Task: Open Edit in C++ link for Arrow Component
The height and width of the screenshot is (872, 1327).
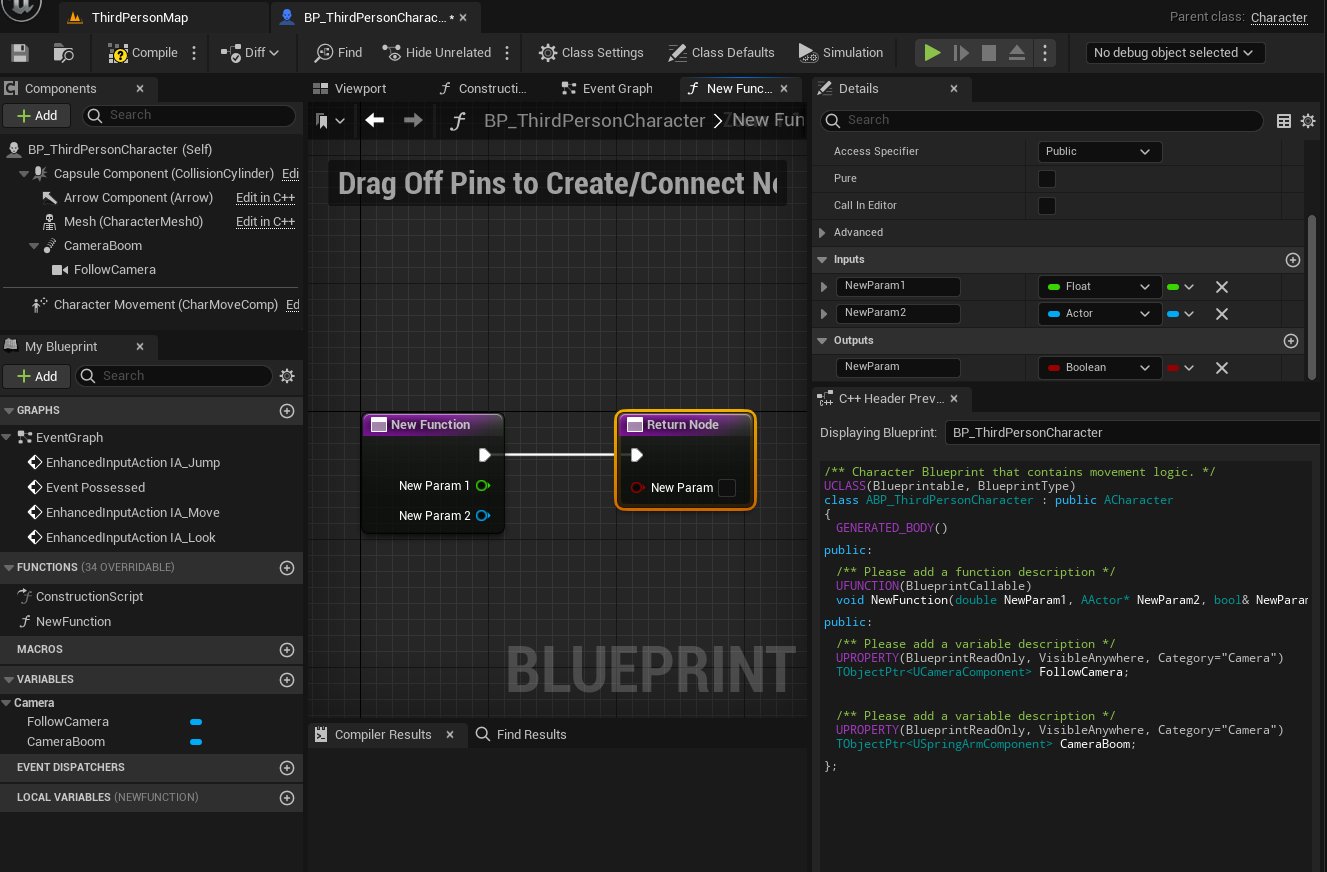Action: [x=265, y=198]
